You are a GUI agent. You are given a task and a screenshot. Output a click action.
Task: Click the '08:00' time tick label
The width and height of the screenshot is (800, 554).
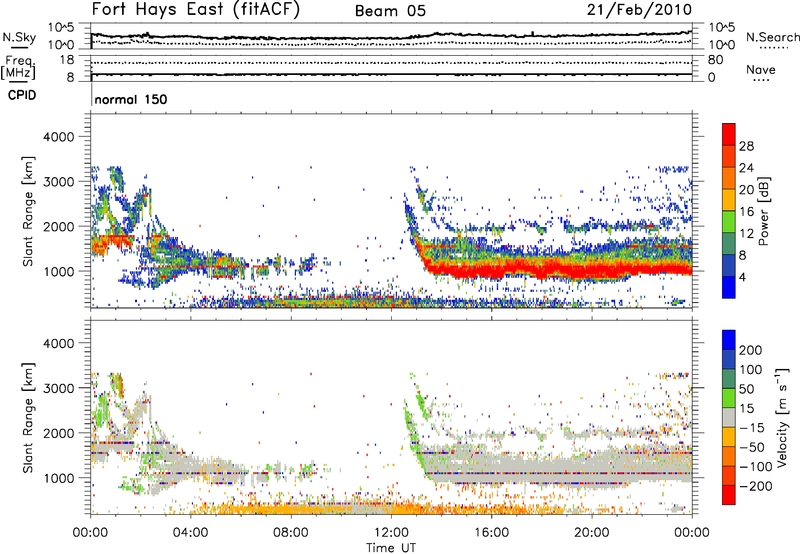point(291,533)
